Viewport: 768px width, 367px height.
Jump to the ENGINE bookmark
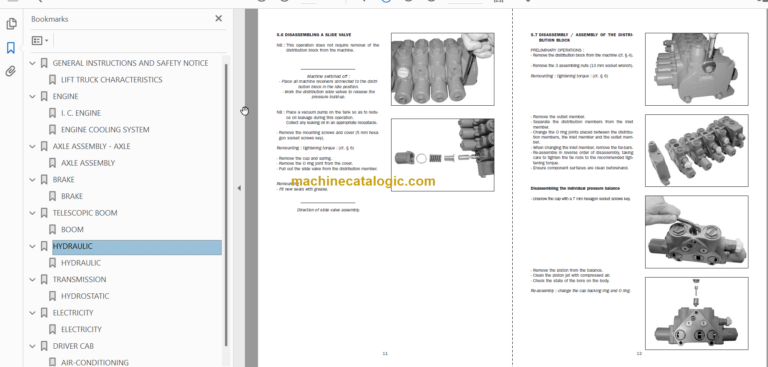tap(65, 97)
